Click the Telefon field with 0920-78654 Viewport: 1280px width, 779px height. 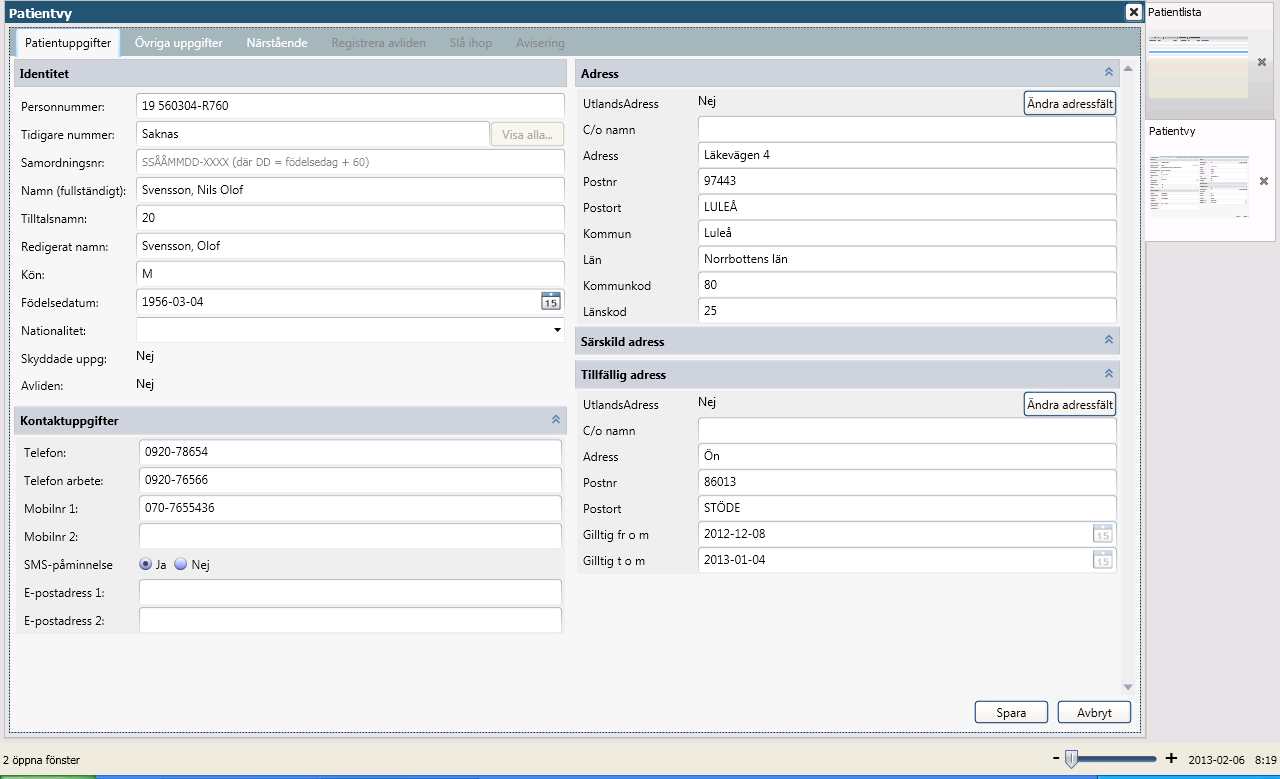click(350, 452)
